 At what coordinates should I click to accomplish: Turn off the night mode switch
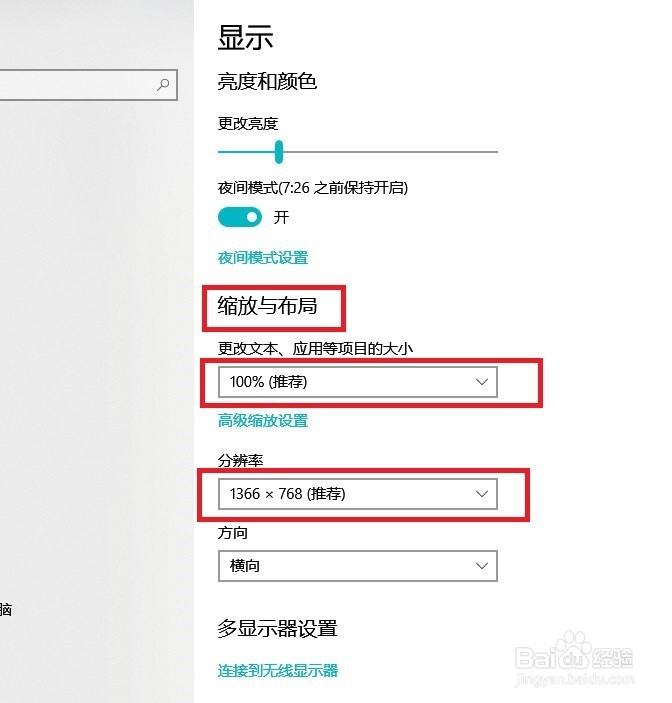tap(240, 217)
